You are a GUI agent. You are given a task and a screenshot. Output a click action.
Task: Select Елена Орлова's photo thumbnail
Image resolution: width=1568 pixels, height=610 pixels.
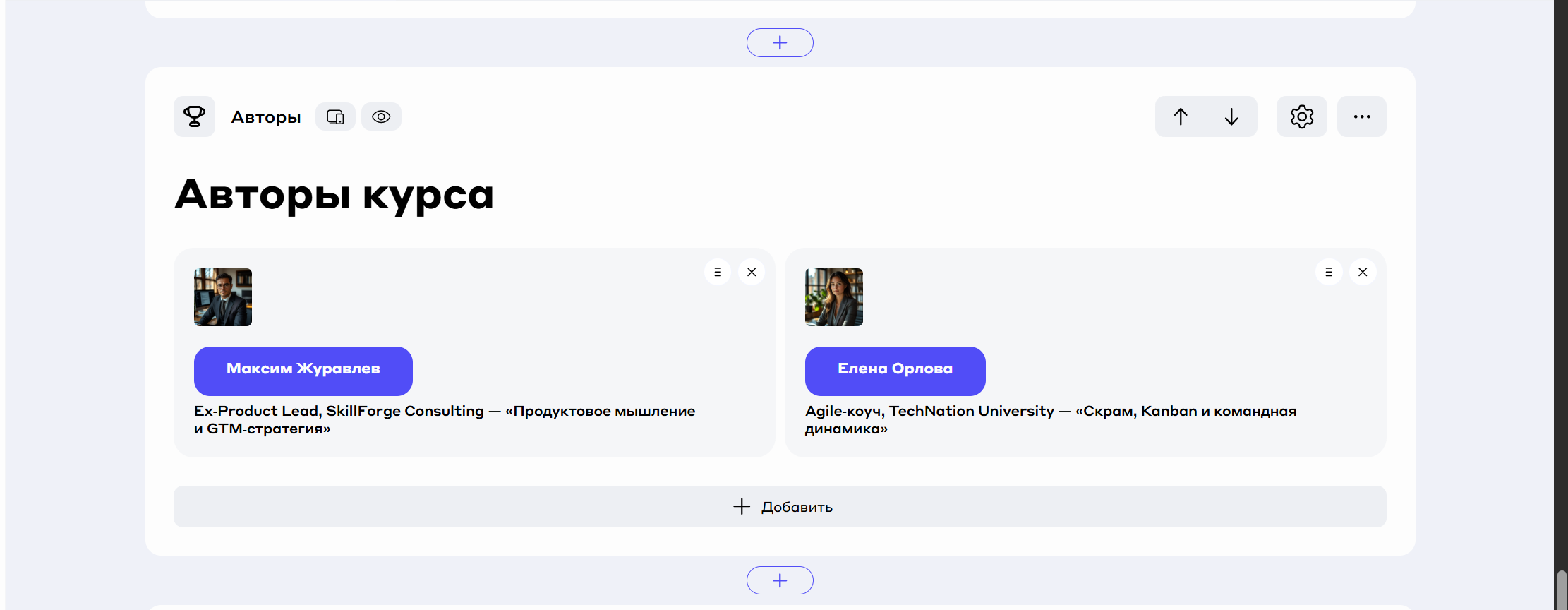click(x=834, y=297)
